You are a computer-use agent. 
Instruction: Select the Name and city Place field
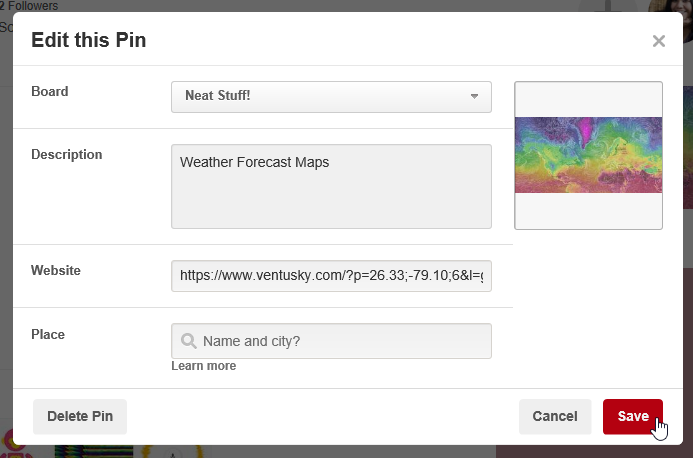click(x=331, y=341)
